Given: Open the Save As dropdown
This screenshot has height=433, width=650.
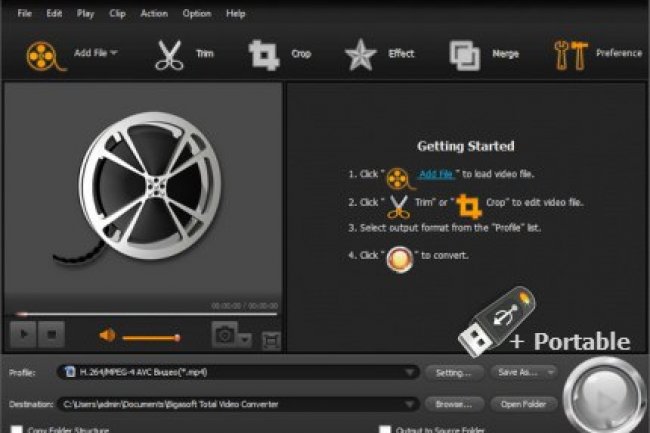Looking at the screenshot, I should 523,372.
